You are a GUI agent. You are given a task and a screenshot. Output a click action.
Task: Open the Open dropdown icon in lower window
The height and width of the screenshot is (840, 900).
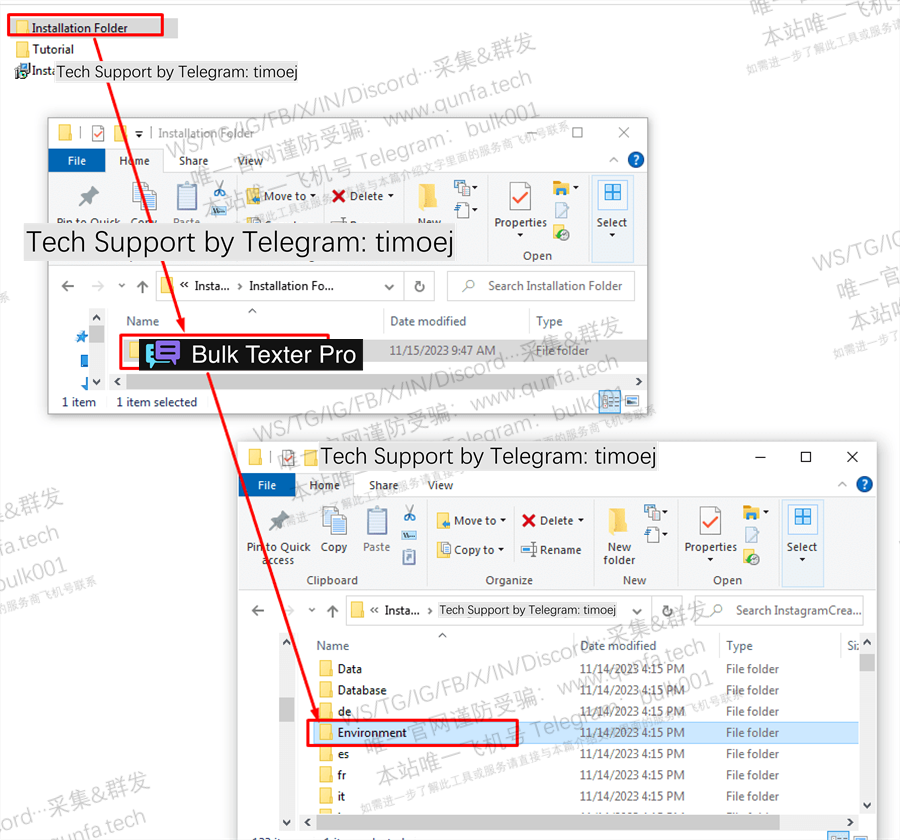[x=755, y=512]
